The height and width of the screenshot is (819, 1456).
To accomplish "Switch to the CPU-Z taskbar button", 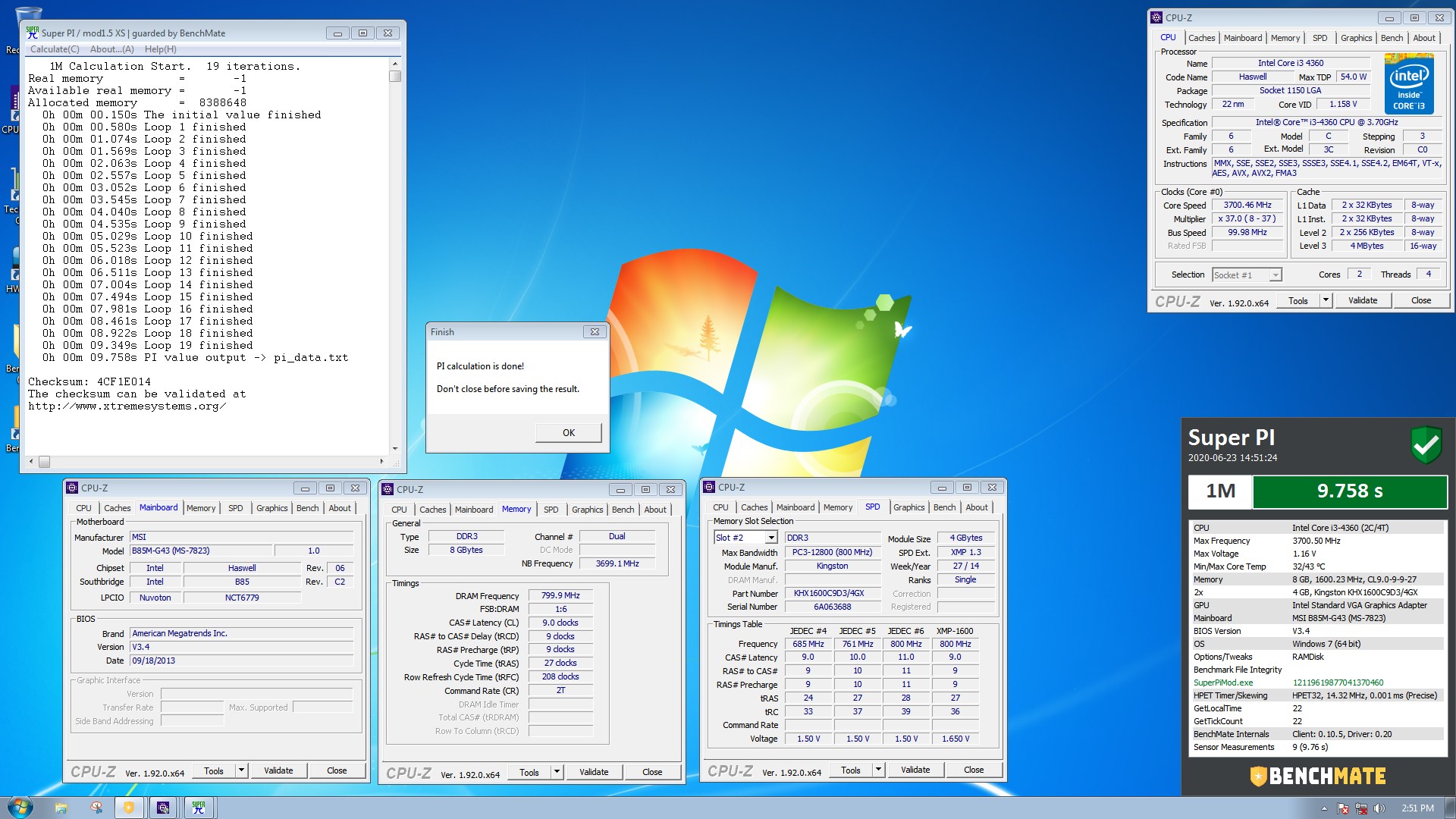I will point(163,808).
